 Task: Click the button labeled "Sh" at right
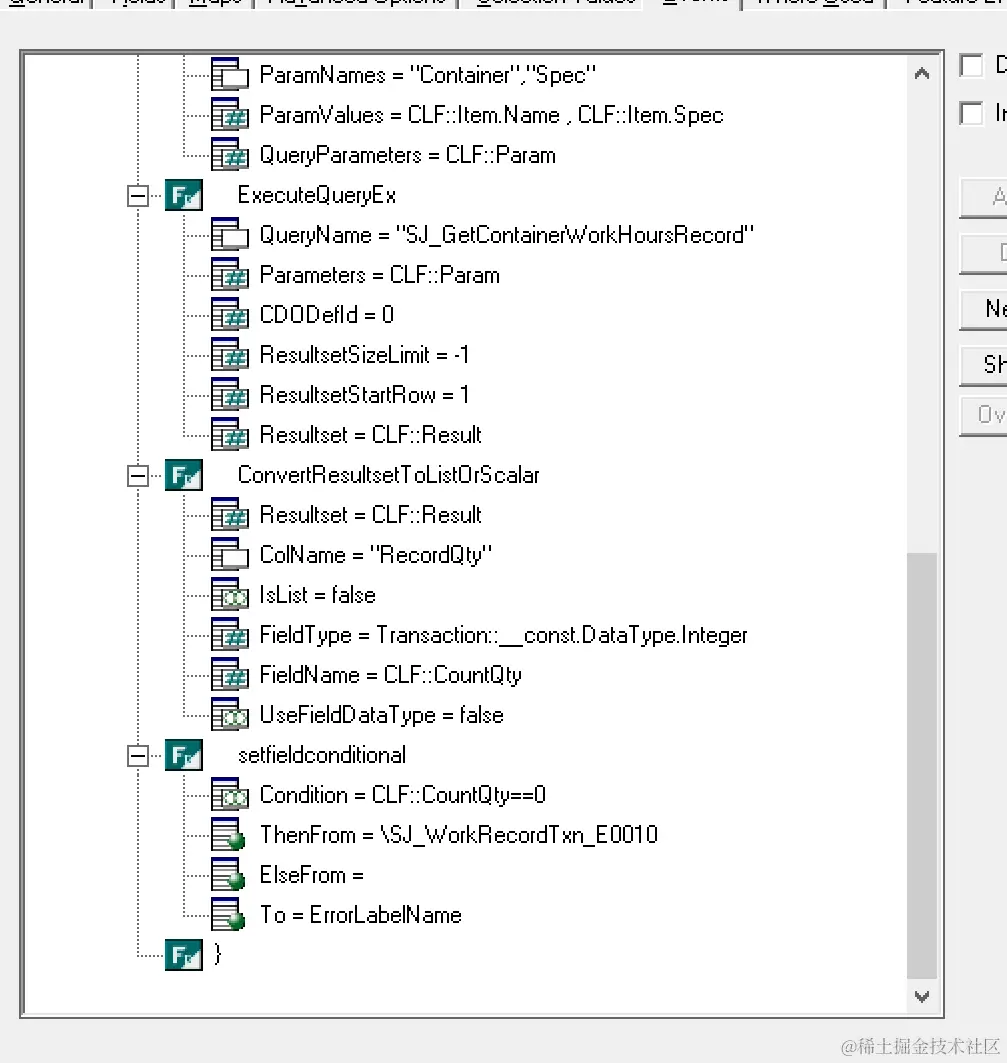(x=984, y=365)
